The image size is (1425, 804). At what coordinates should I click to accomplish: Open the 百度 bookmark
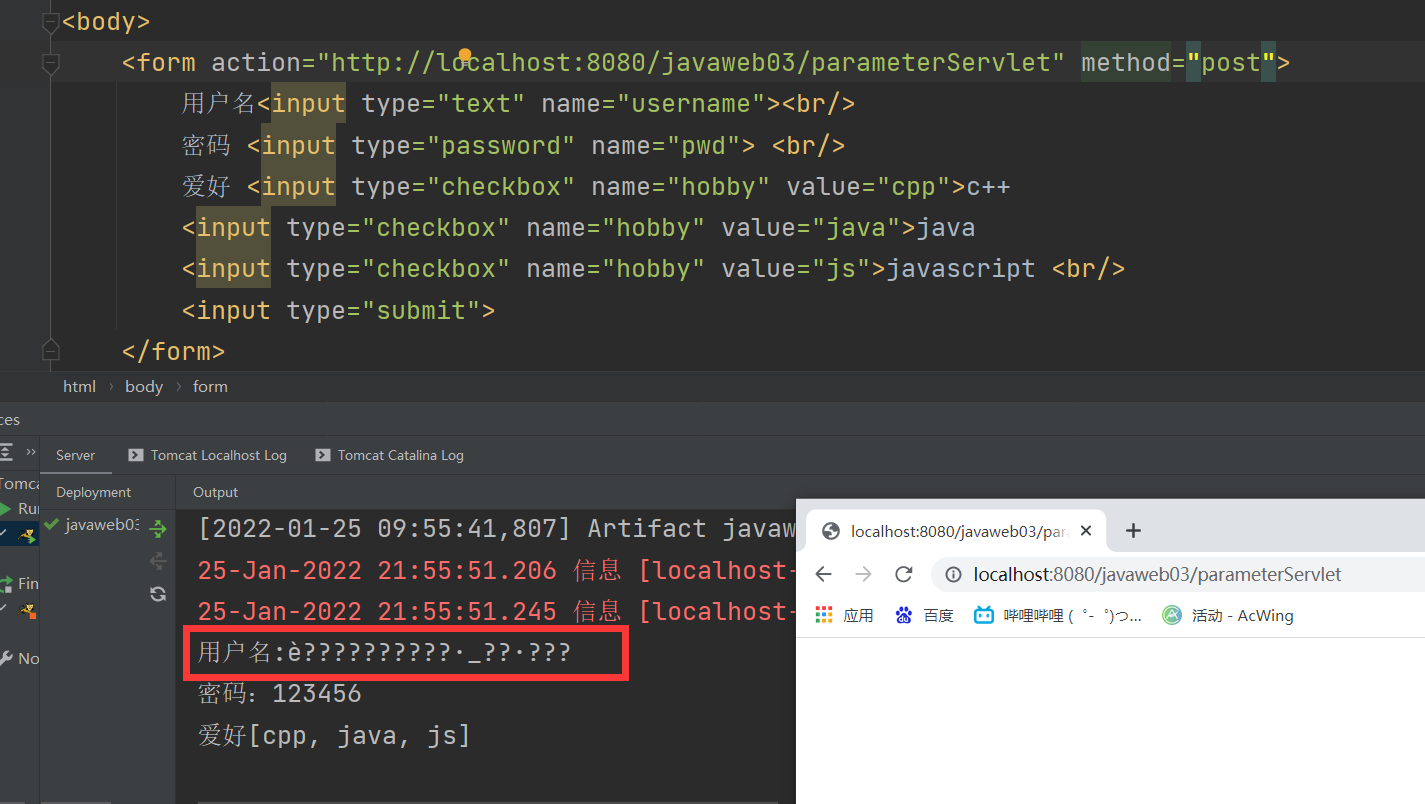pyautogui.click(x=925, y=615)
